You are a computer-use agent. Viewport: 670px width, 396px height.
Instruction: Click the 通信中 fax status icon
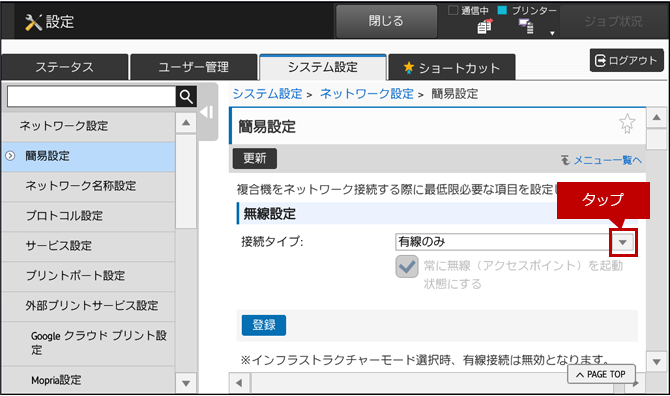click(485, 26)
